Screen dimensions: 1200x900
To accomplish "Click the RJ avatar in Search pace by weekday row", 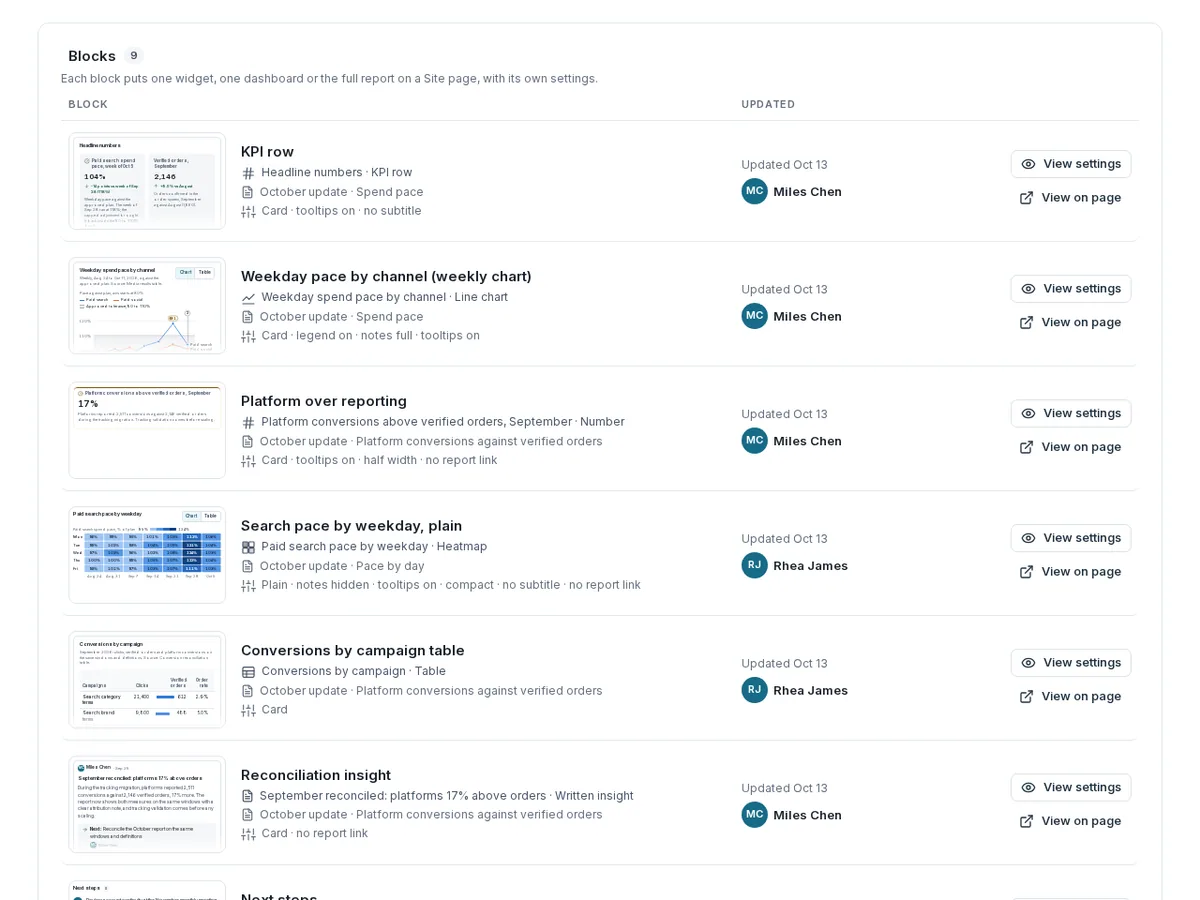I will point(755,565).
